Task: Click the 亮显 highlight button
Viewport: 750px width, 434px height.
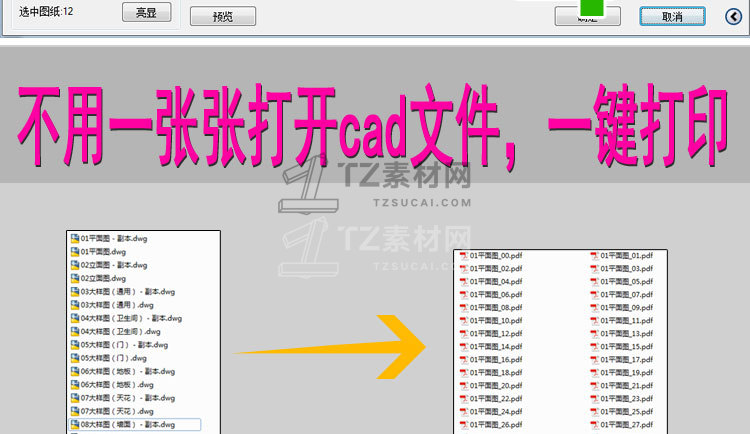Action: coord(146,12)
